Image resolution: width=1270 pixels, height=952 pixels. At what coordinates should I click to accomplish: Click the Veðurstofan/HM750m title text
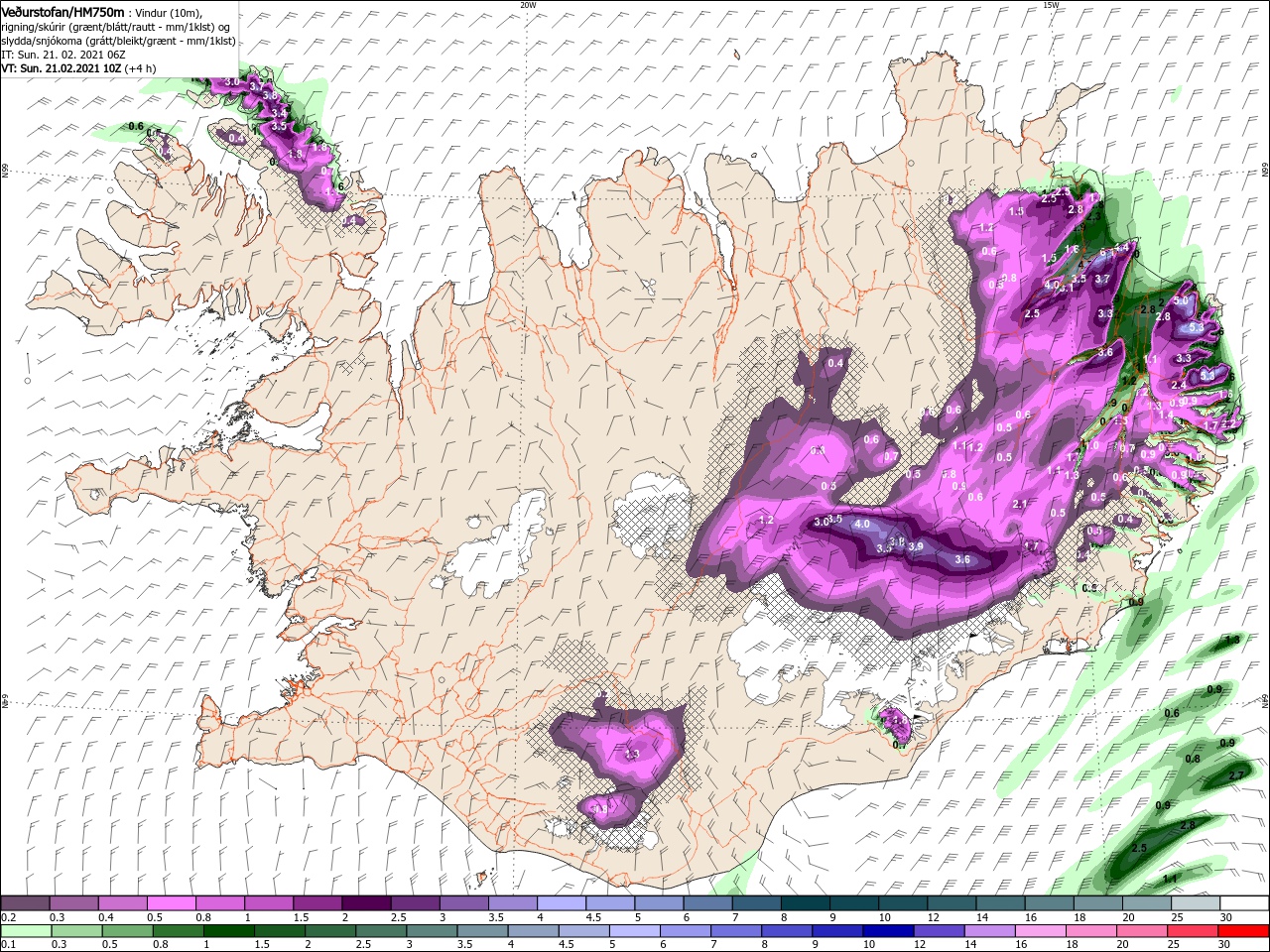tap(63, 11)
